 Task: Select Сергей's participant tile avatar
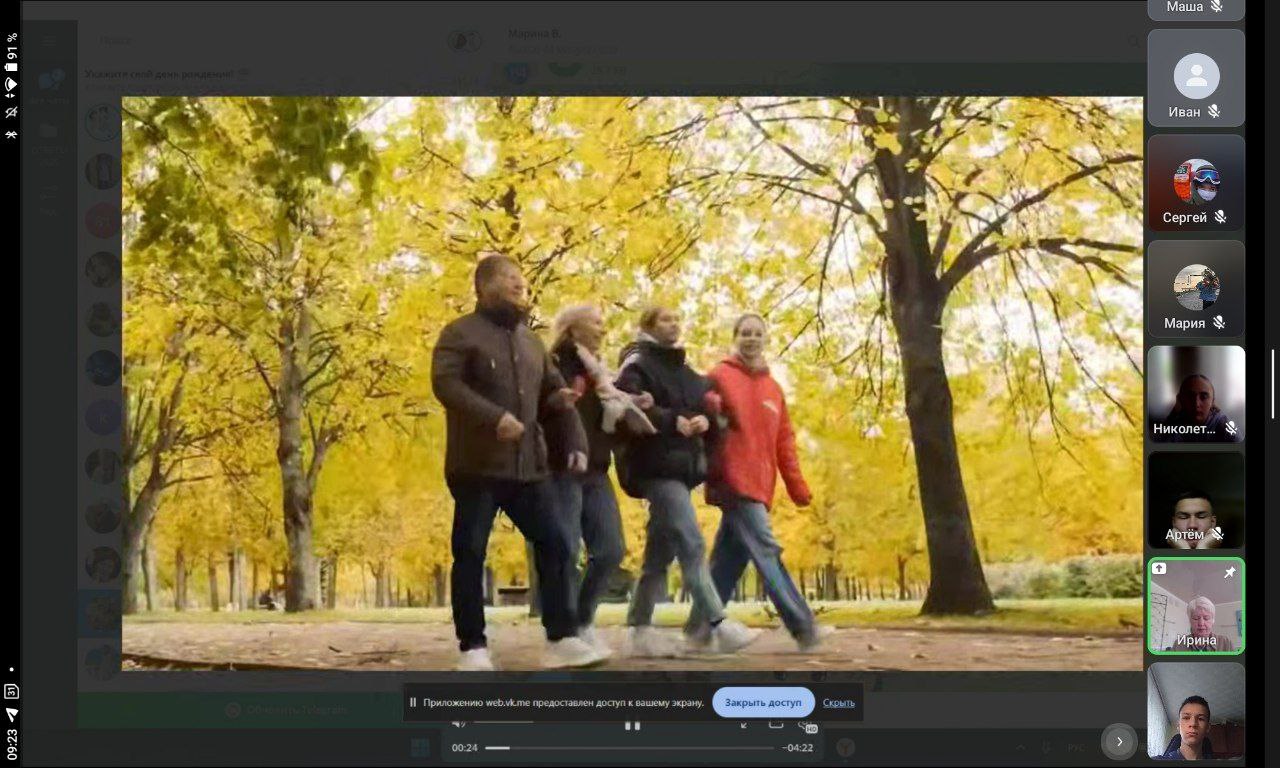[1196, 182]
